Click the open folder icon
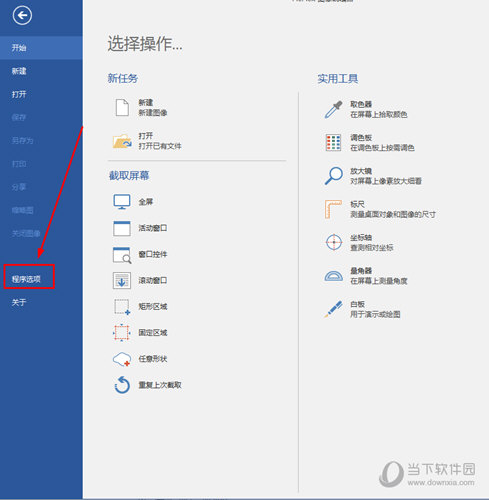This screenshot has height=500, width=489. click(x=122, y=141)
